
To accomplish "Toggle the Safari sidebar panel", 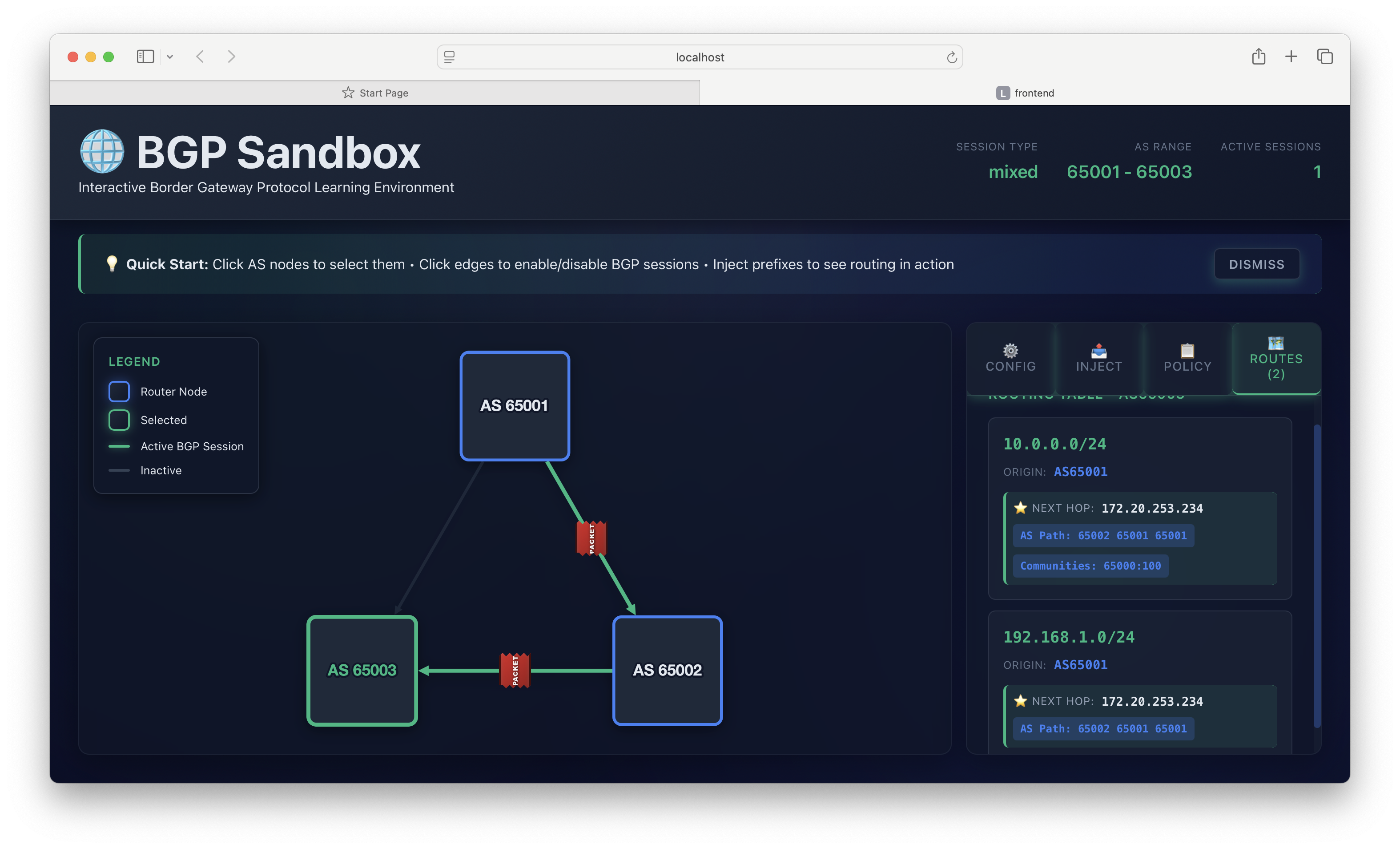I will (145, 57).
